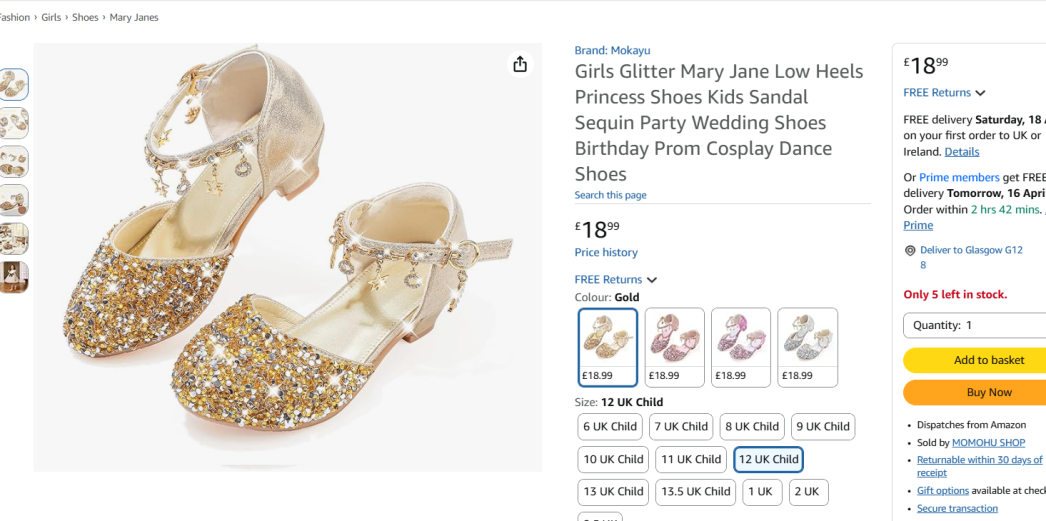Click the location pin icon beside Deliver to Glasgow
The width and height of the screenshot is (1046, 521).
910,251
